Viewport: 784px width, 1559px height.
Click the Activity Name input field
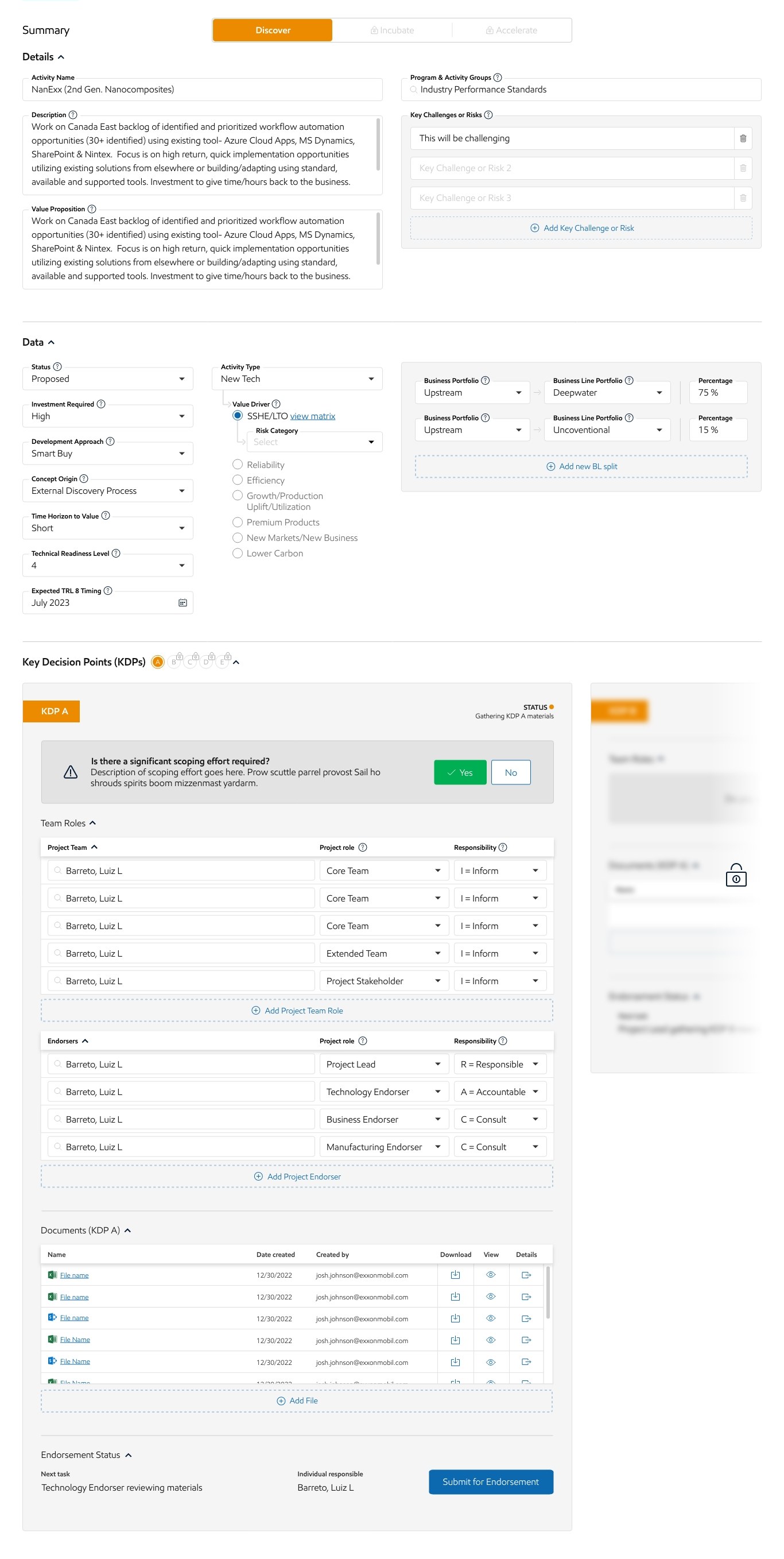[202, 90]
